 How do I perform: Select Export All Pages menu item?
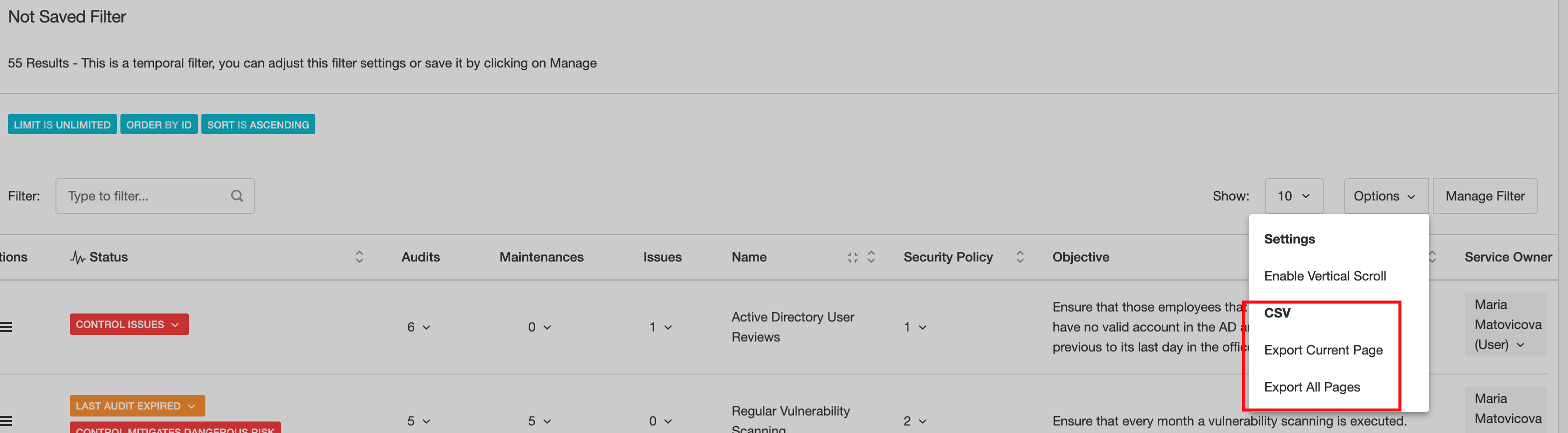click(x=1312, y=387)
